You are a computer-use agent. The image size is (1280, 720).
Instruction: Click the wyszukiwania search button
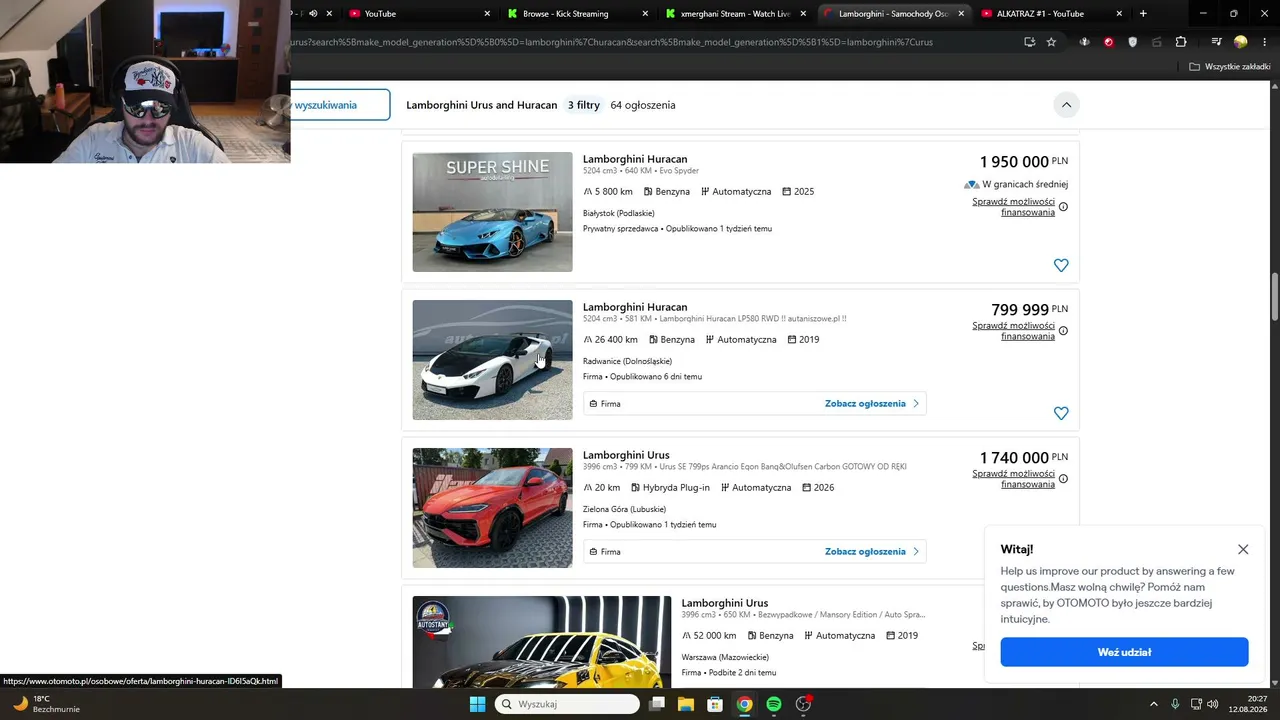pyautogui.click(x=340, y=105)
